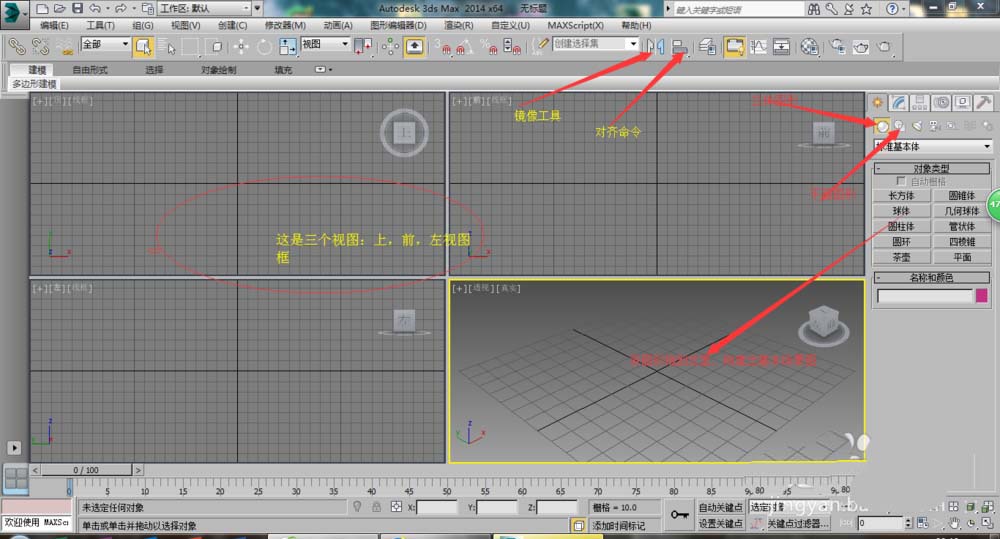Toggle Keyboard Shortcut Override icon
Screen dimensions: 1000x539
coord(415,47)
